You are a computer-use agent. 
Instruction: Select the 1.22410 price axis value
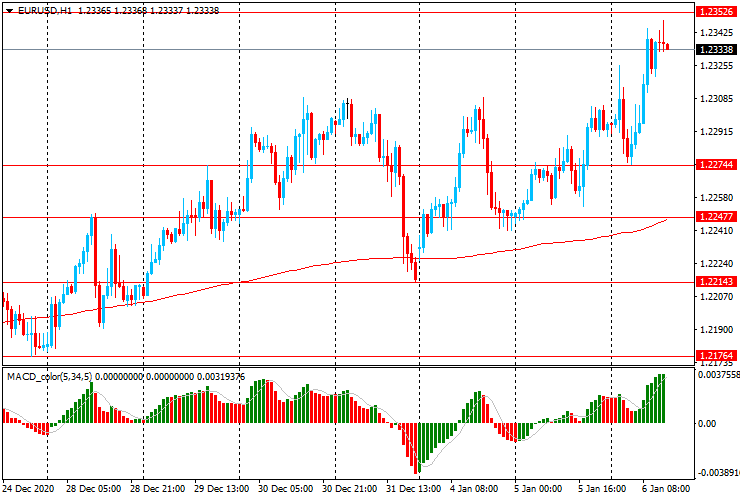tap(717, 231)
